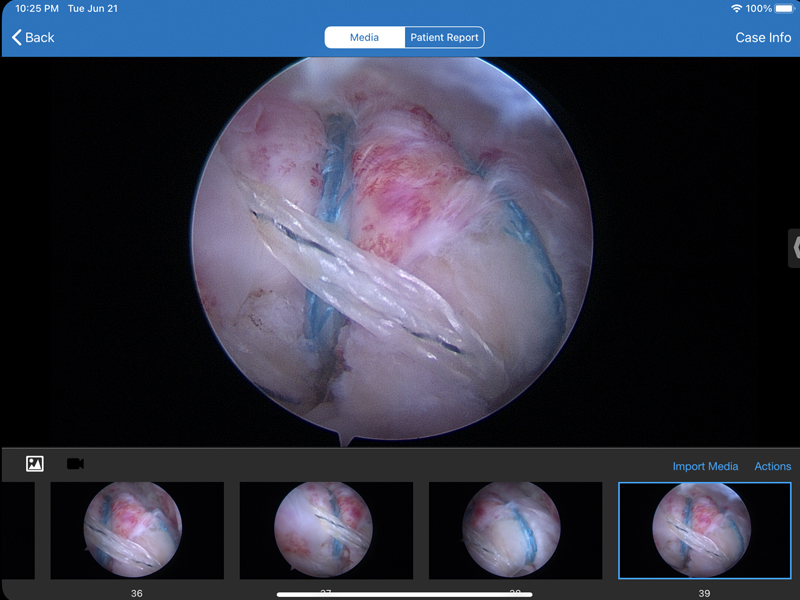Go back using the Back button

(x=33, y=37)
